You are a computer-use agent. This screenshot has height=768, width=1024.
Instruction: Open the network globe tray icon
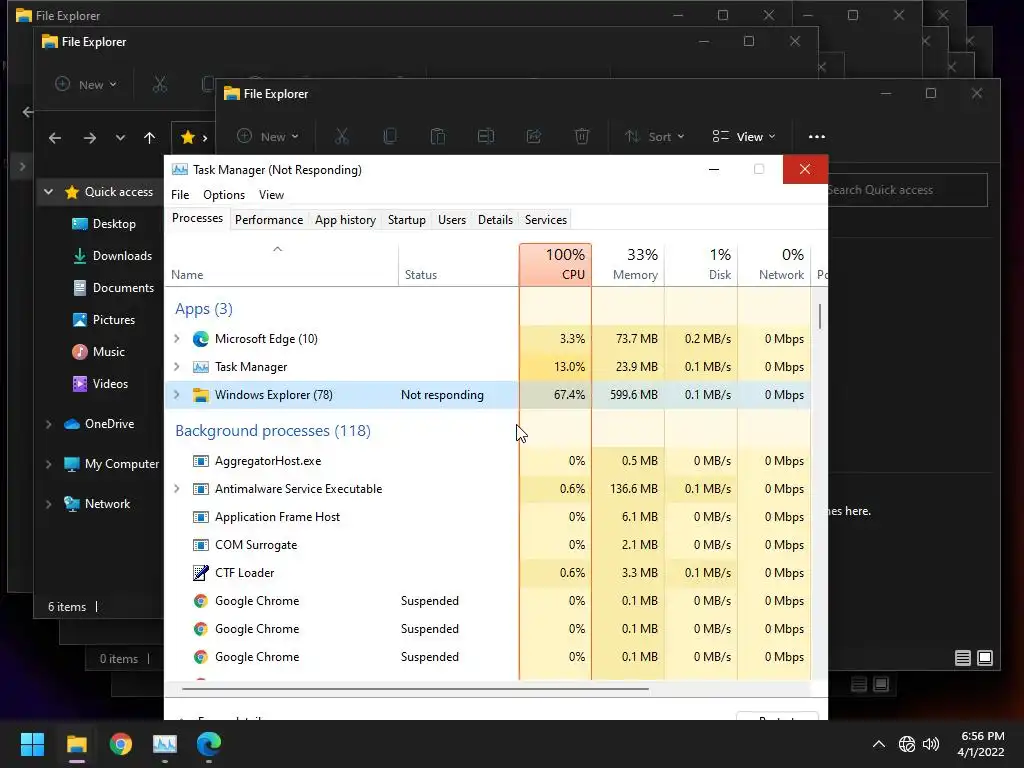coord(906,744)
